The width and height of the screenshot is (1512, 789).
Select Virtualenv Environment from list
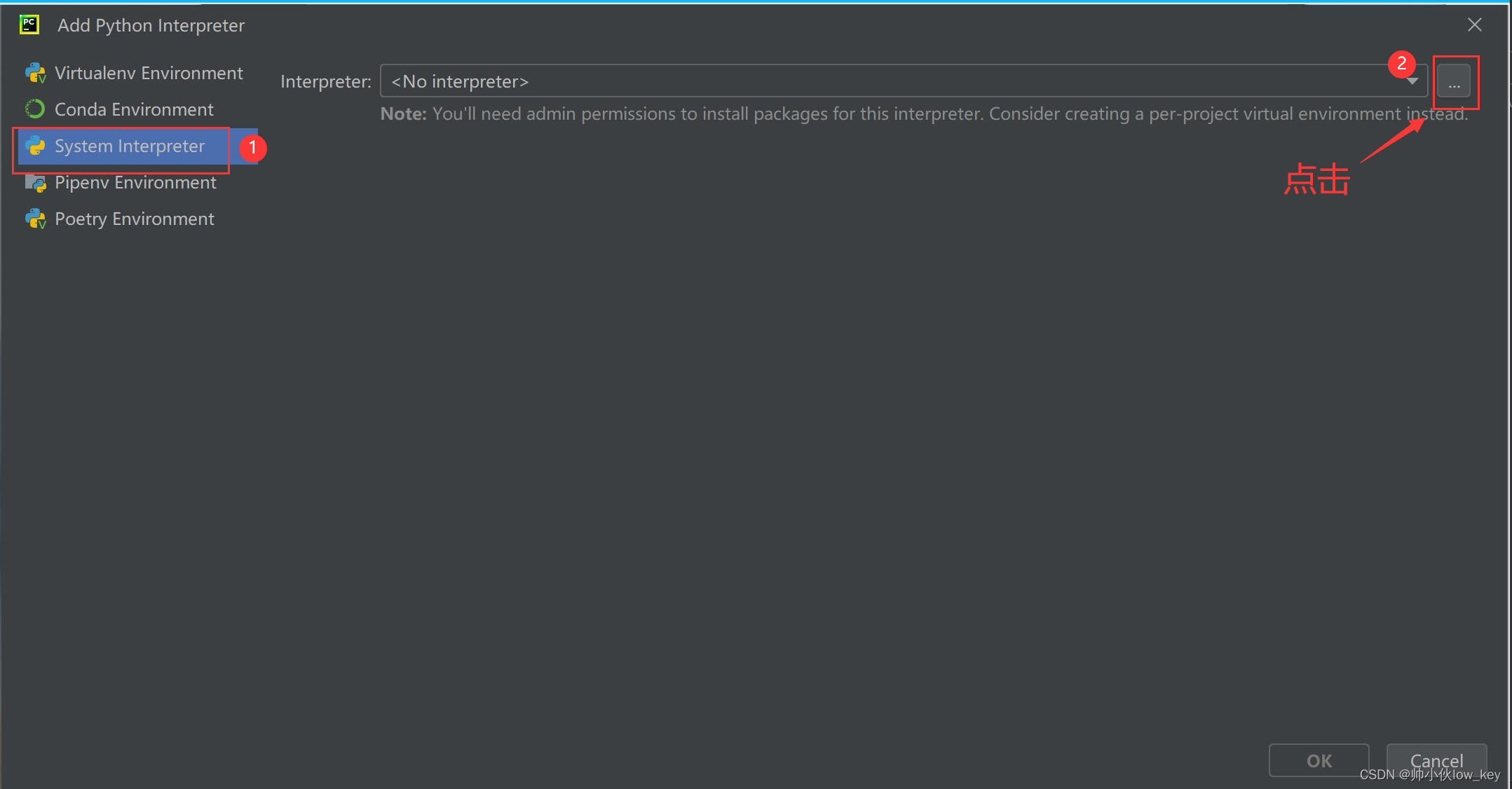point(148,72)
